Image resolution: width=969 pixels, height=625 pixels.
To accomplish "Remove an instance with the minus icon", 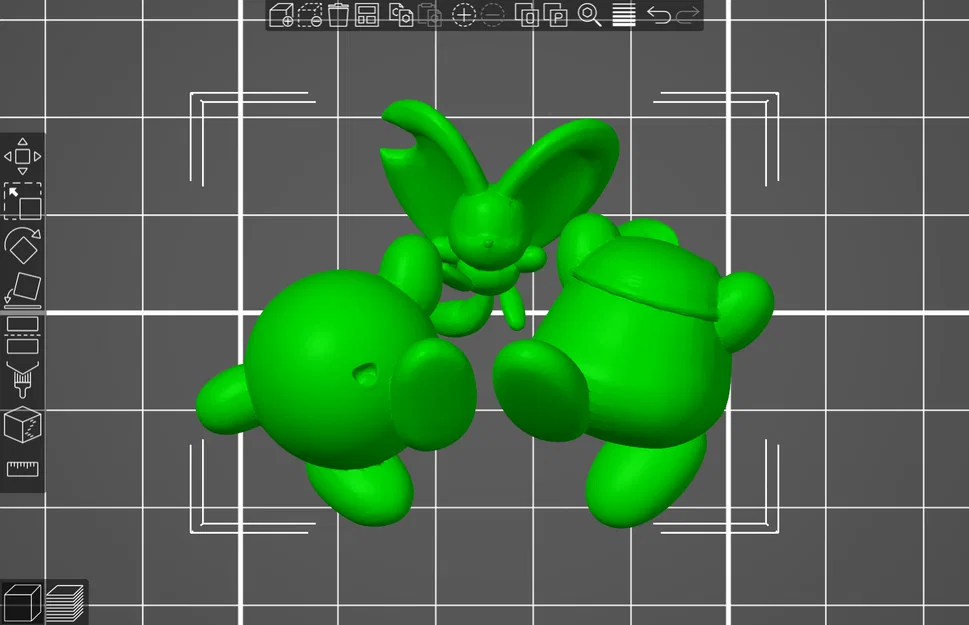I will point(493,15).
